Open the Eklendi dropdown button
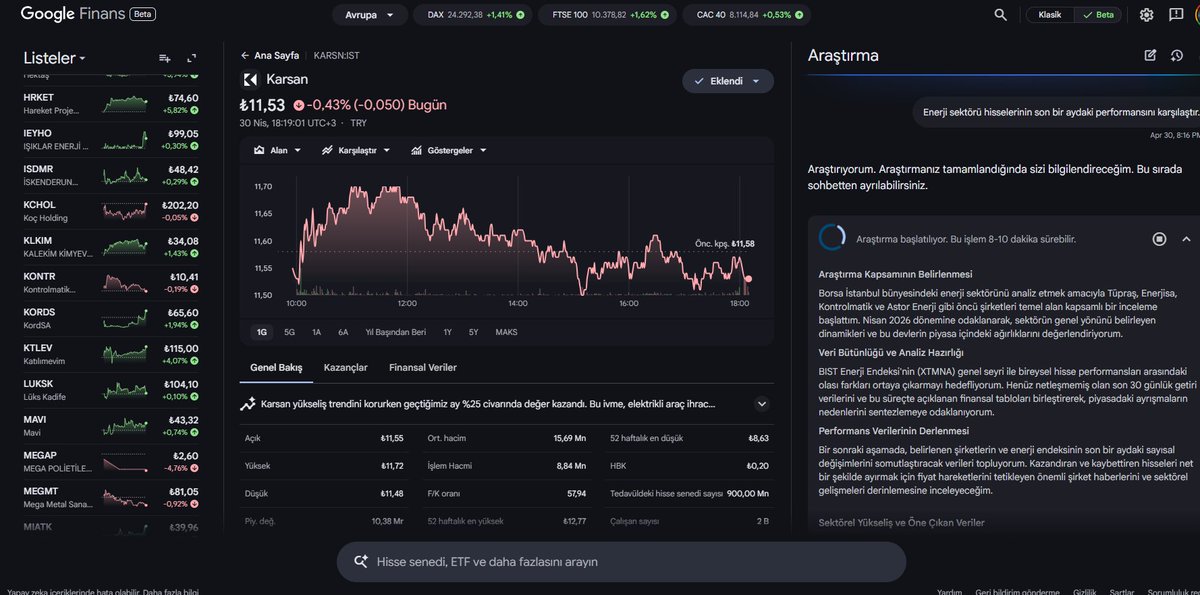 728,81
